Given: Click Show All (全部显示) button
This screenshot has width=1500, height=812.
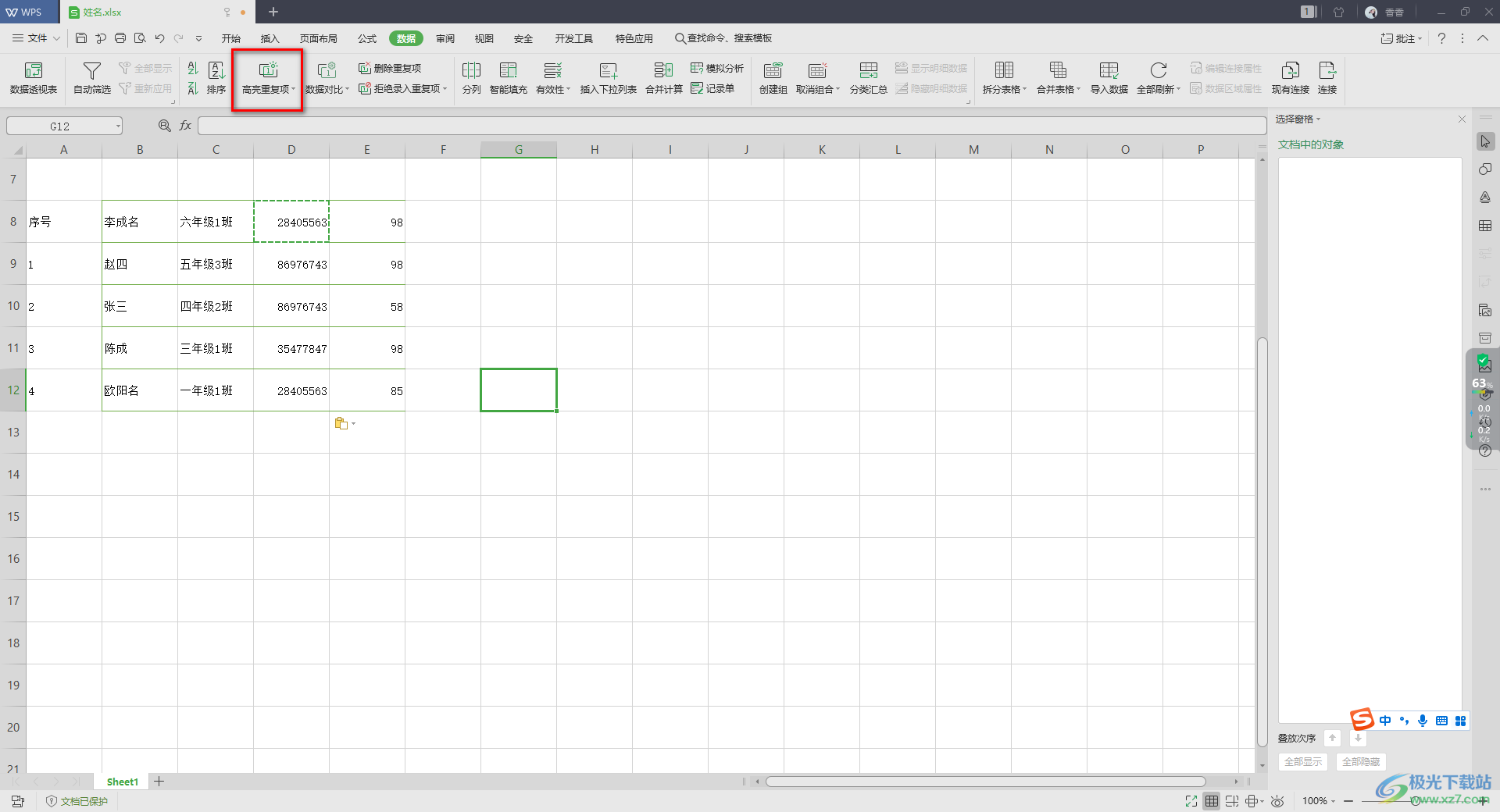Looking at the screenshot, I should [x=1303, y=761].
